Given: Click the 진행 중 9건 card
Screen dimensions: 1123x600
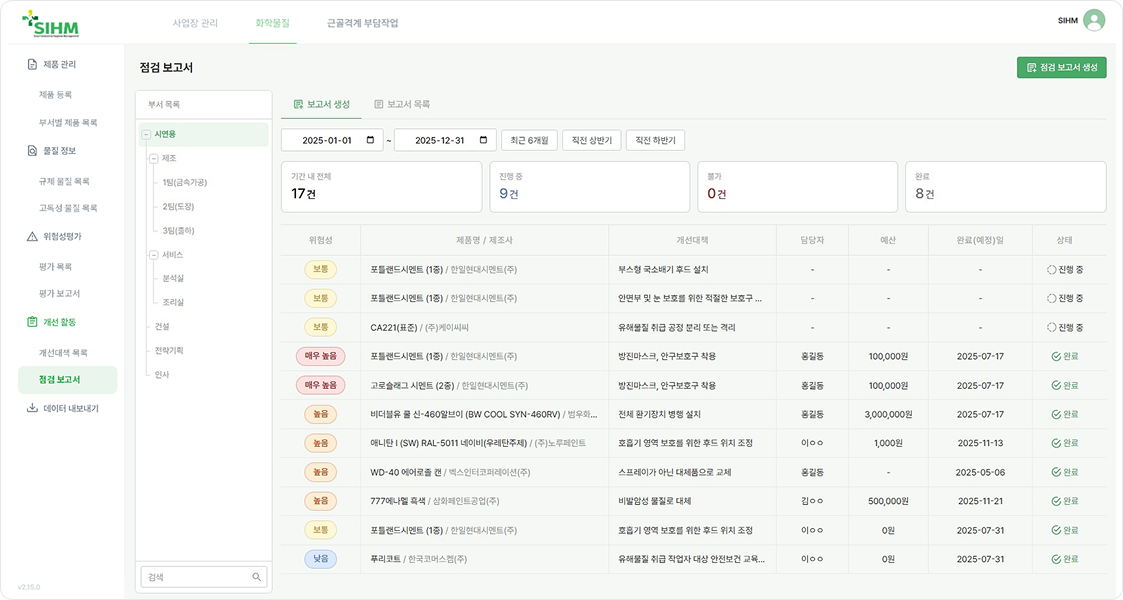Looking at the screenshot, I should pos(589,187).
